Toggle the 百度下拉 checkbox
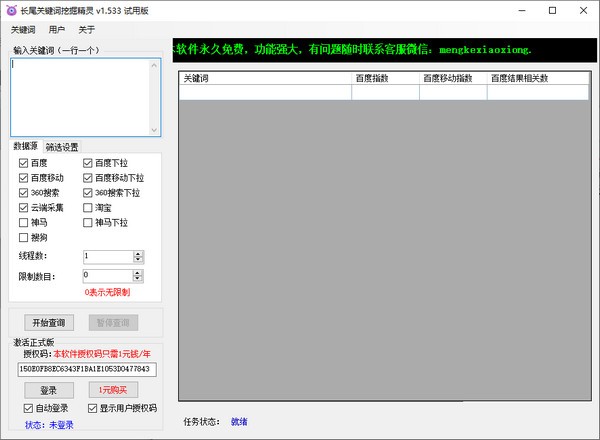 click(x=88, y=163)
